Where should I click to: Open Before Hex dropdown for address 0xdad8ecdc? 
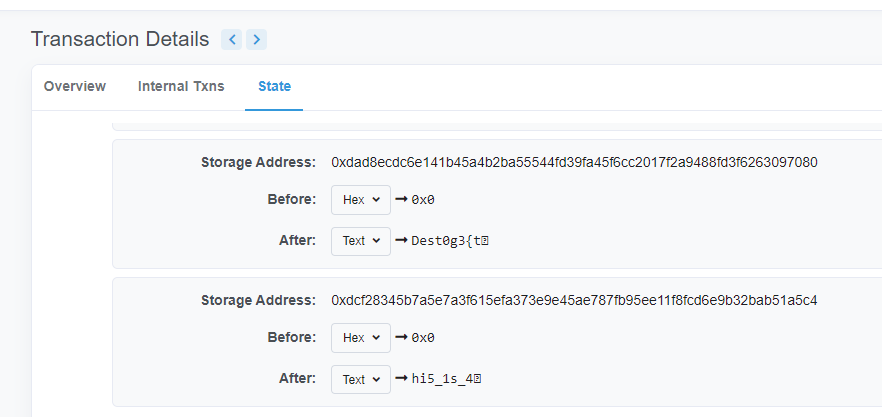pyautogui.click(x=361, y=200)
